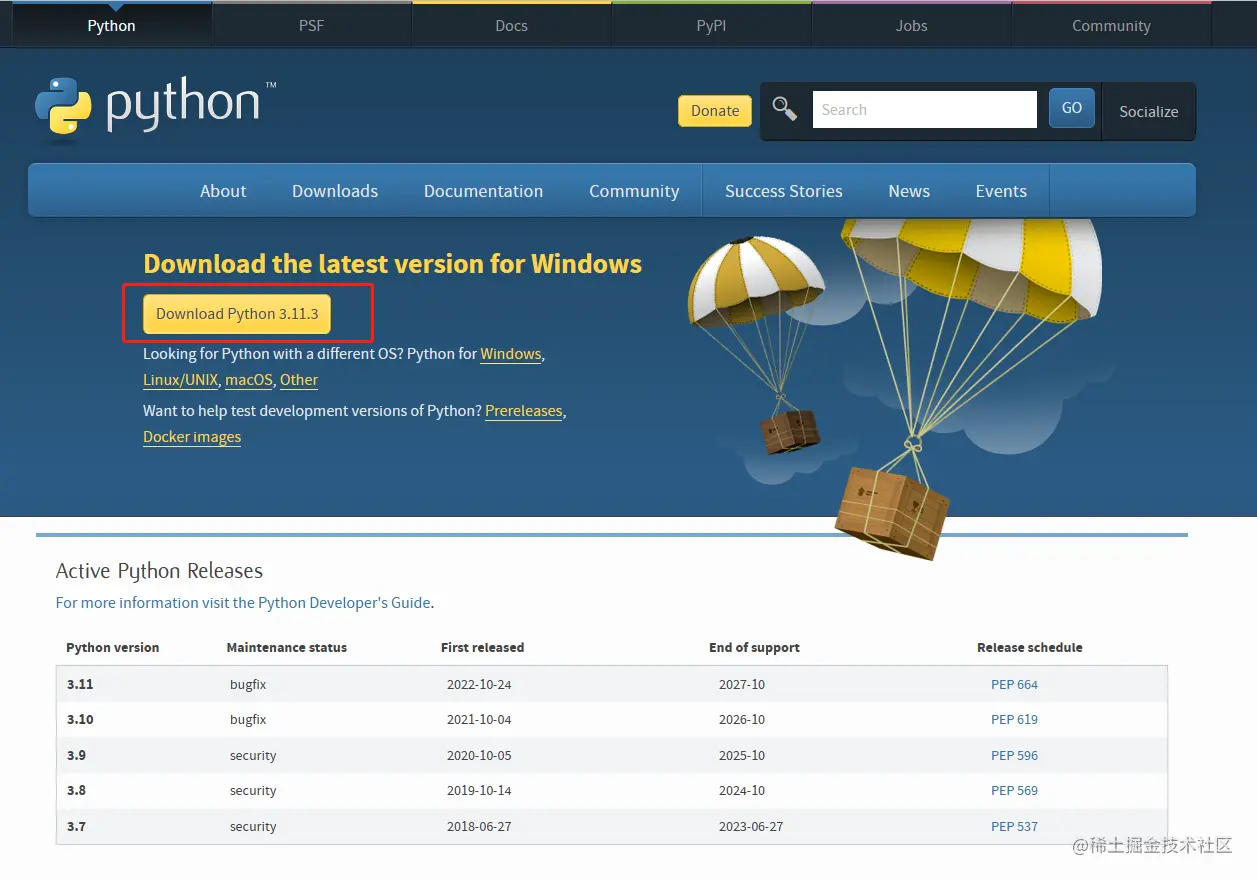Click the 2027-10 end of support
Viewport: 1257px width, 880px height.
tap(742, 685)
